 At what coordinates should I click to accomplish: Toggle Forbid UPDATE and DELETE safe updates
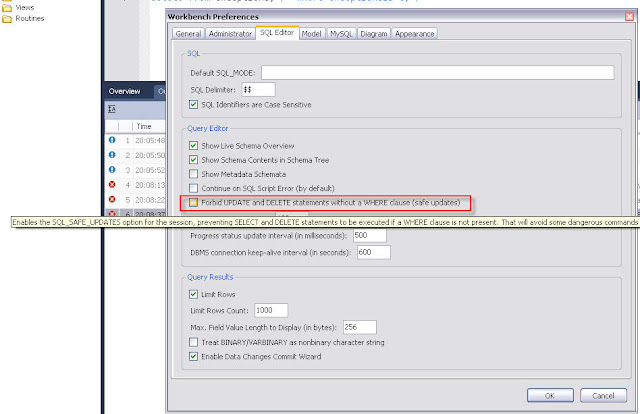pos(193,202)
